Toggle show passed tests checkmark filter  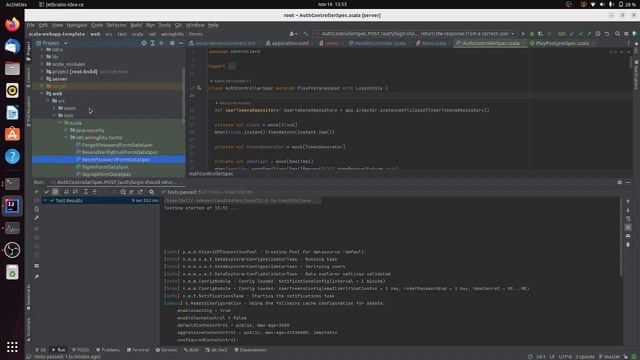[47, 192]
